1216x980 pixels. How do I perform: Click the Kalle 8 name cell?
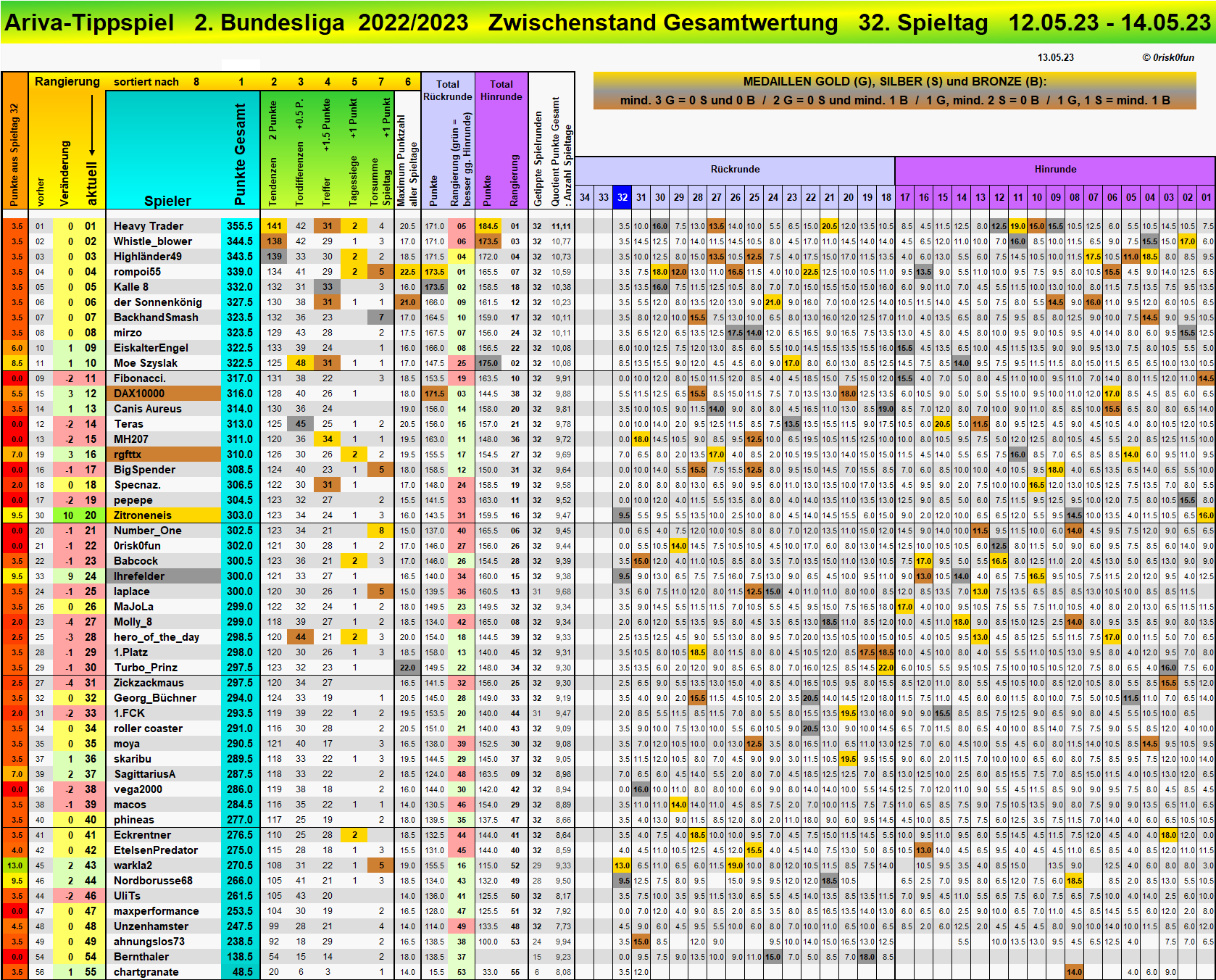(x=131, y=287)
